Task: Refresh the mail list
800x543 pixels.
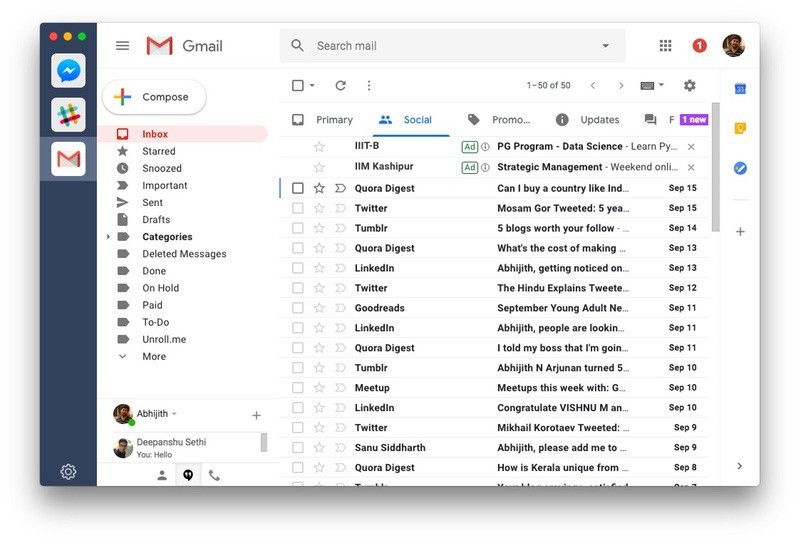Action: click(x=341, y=85)
